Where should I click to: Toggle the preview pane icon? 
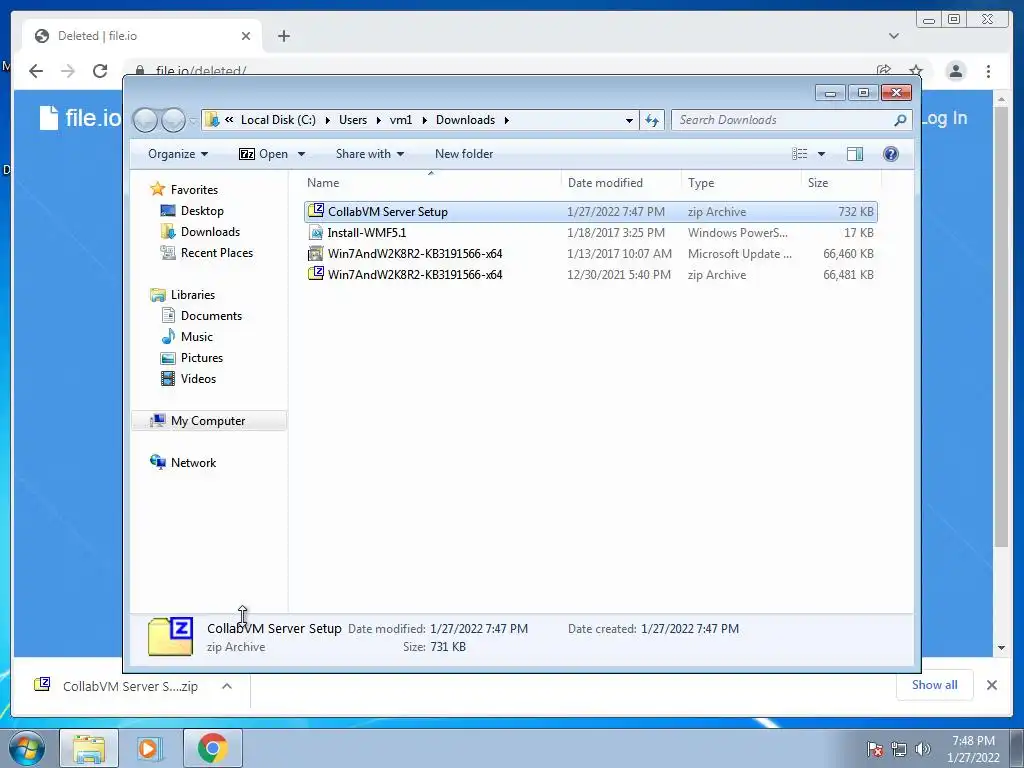coord(854,154)
